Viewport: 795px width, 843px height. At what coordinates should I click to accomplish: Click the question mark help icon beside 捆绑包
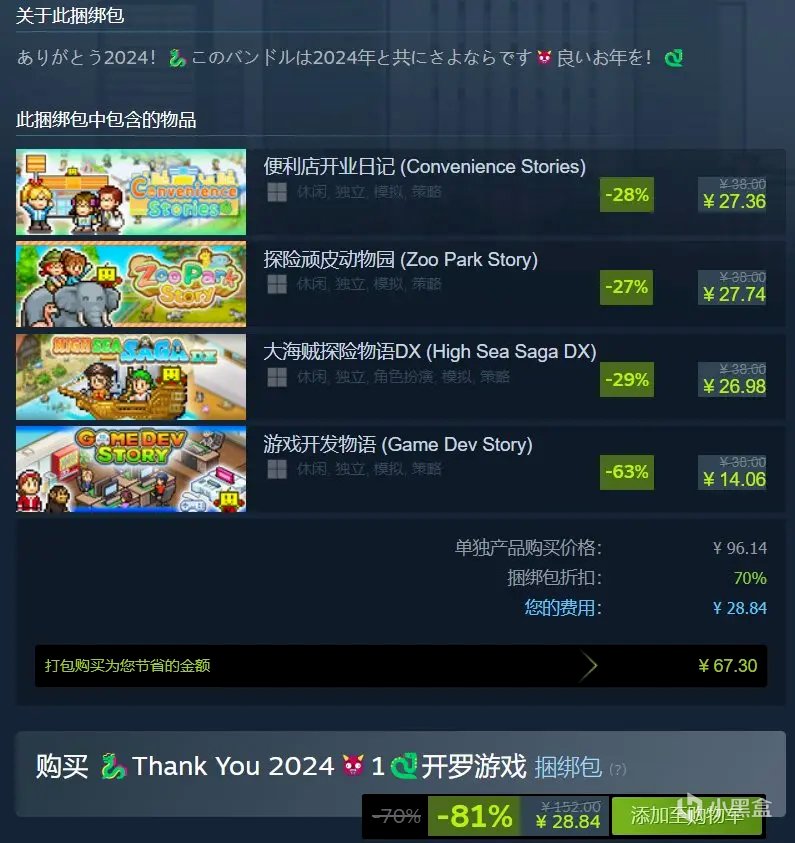tap(618, 769)
